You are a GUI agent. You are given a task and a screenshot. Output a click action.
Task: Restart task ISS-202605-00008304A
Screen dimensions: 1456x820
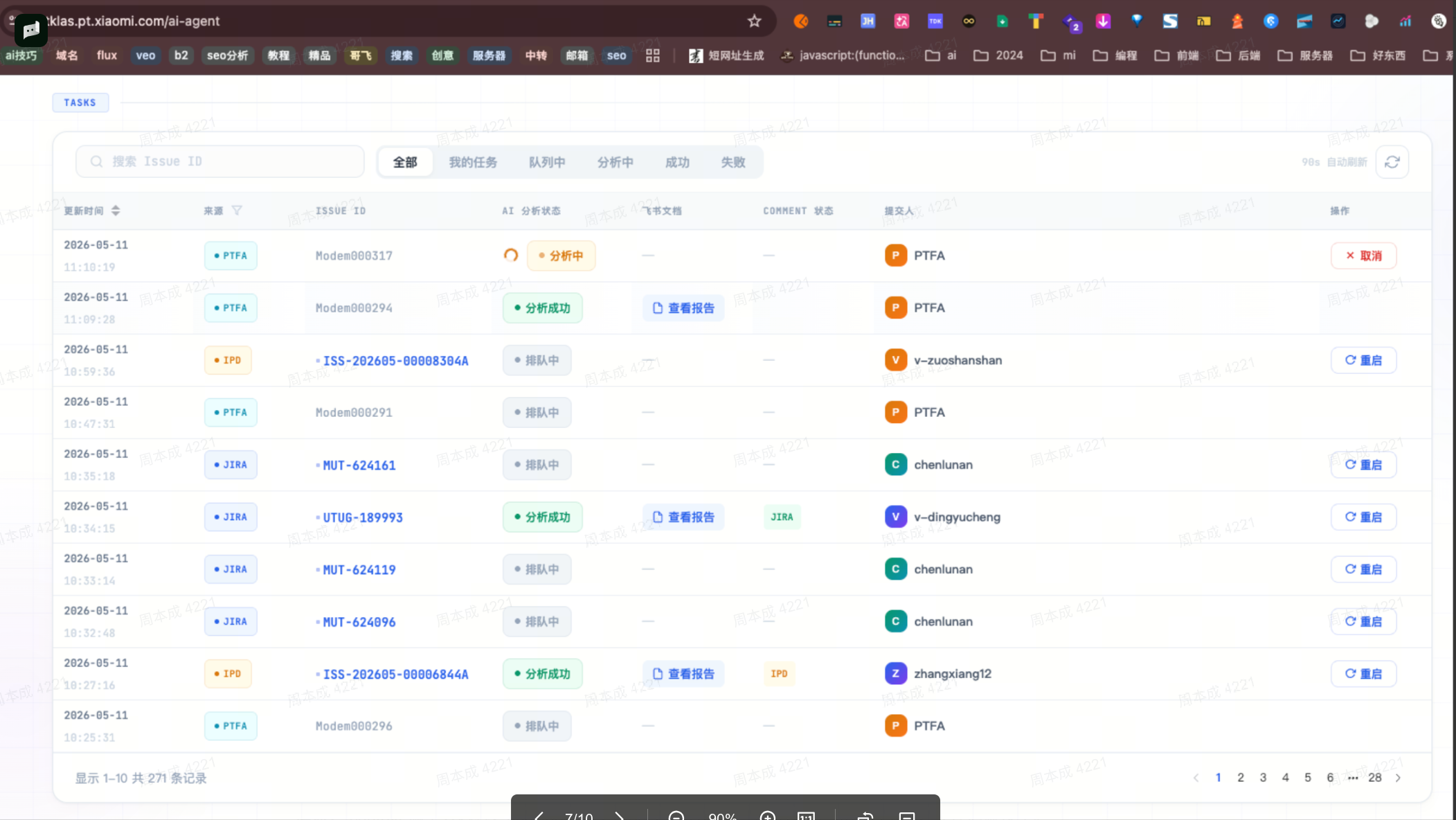coord(1363,360)
